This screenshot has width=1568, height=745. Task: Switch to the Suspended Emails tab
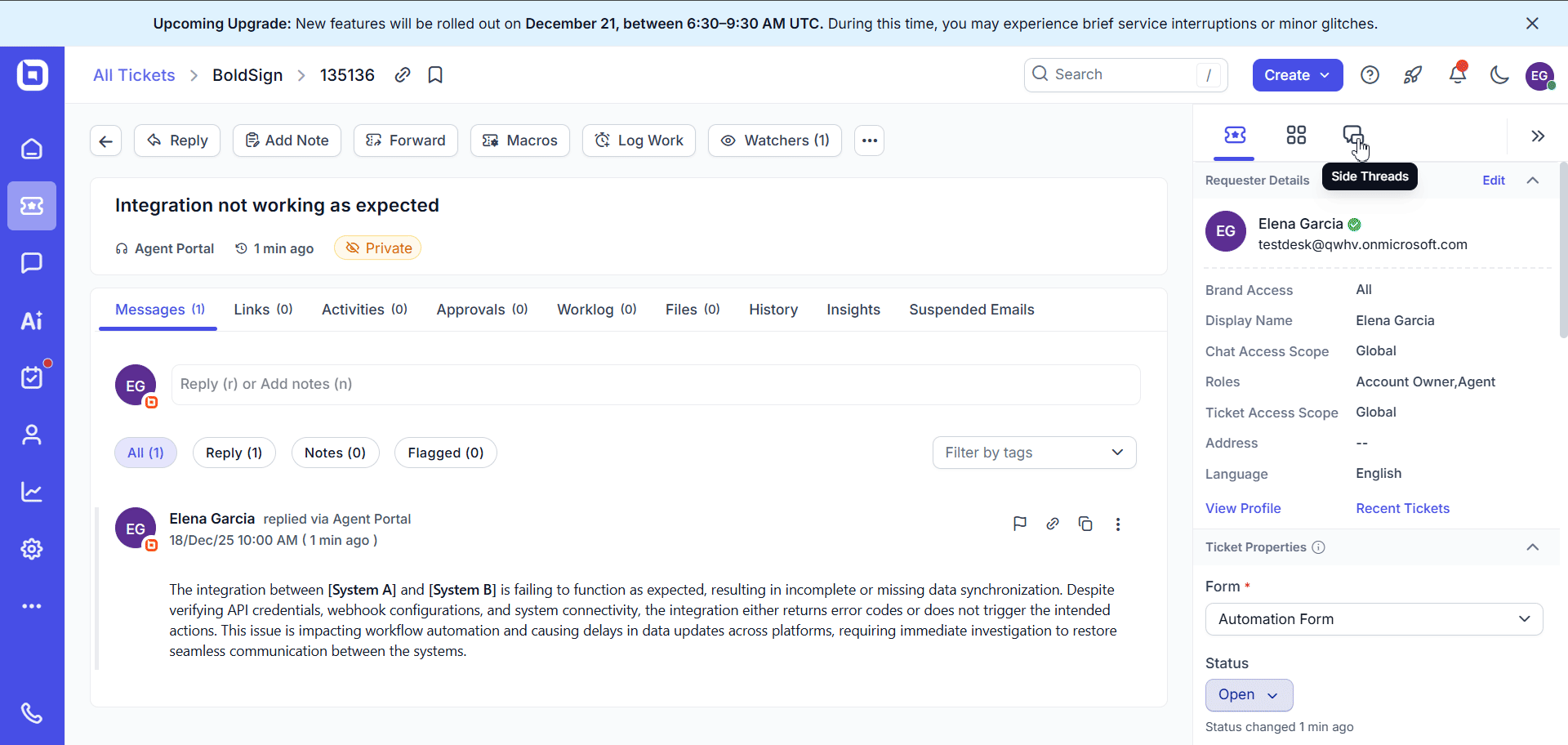(x=971, y=310)
